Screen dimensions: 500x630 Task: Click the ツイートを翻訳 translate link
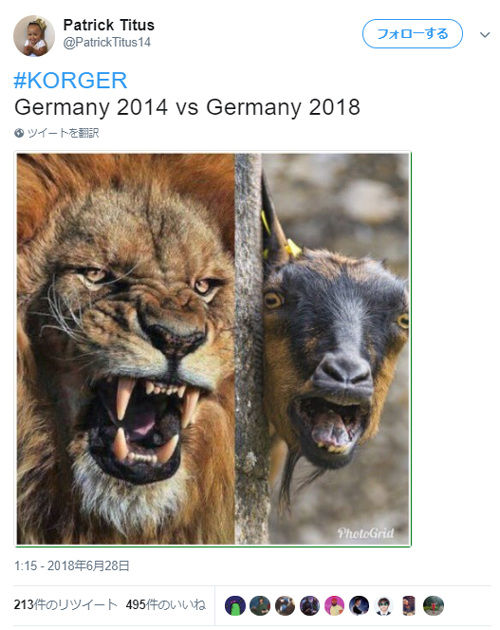[x=63, y=133]
